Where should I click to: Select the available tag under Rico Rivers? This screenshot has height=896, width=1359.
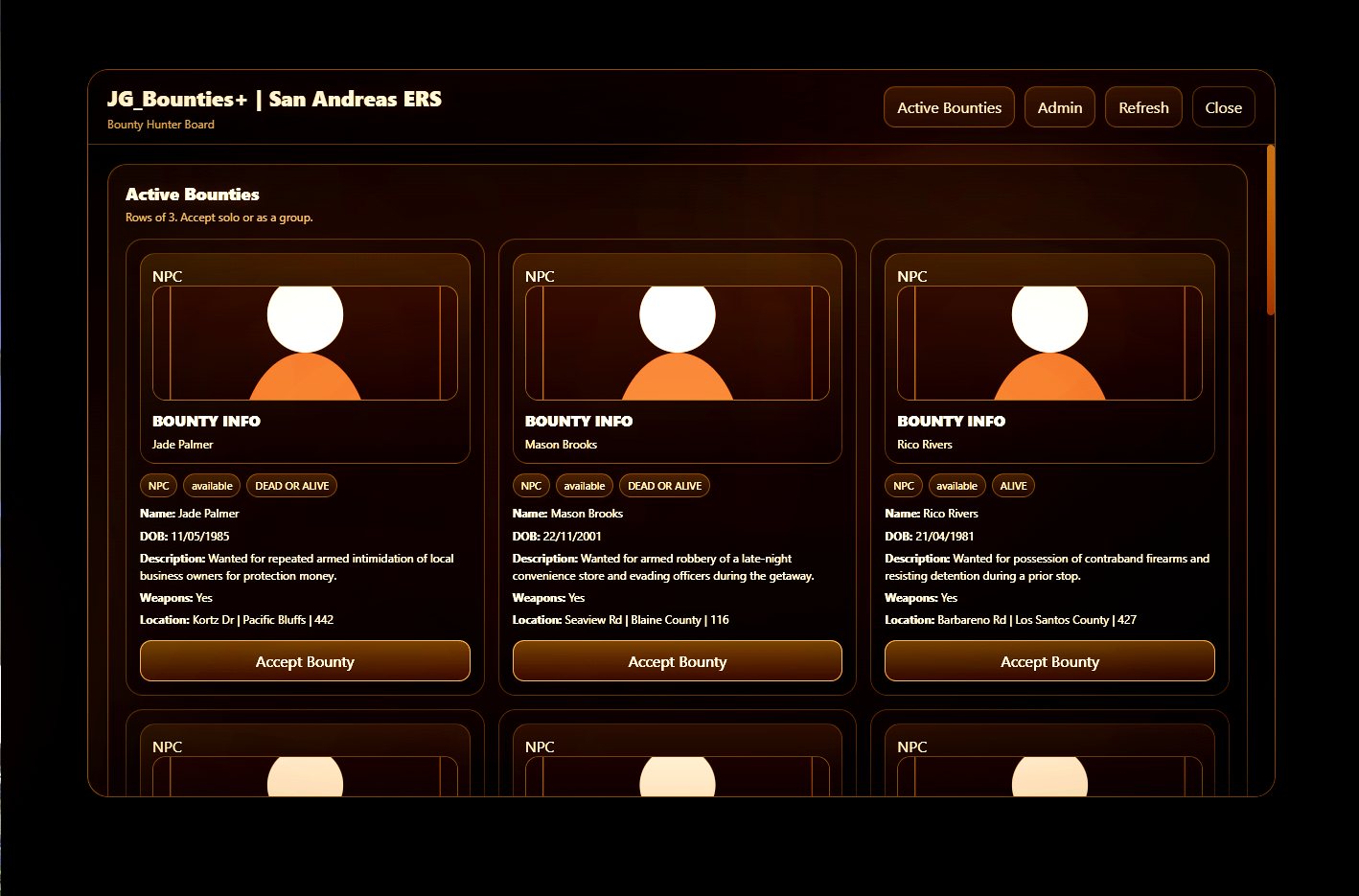[956, 486]
